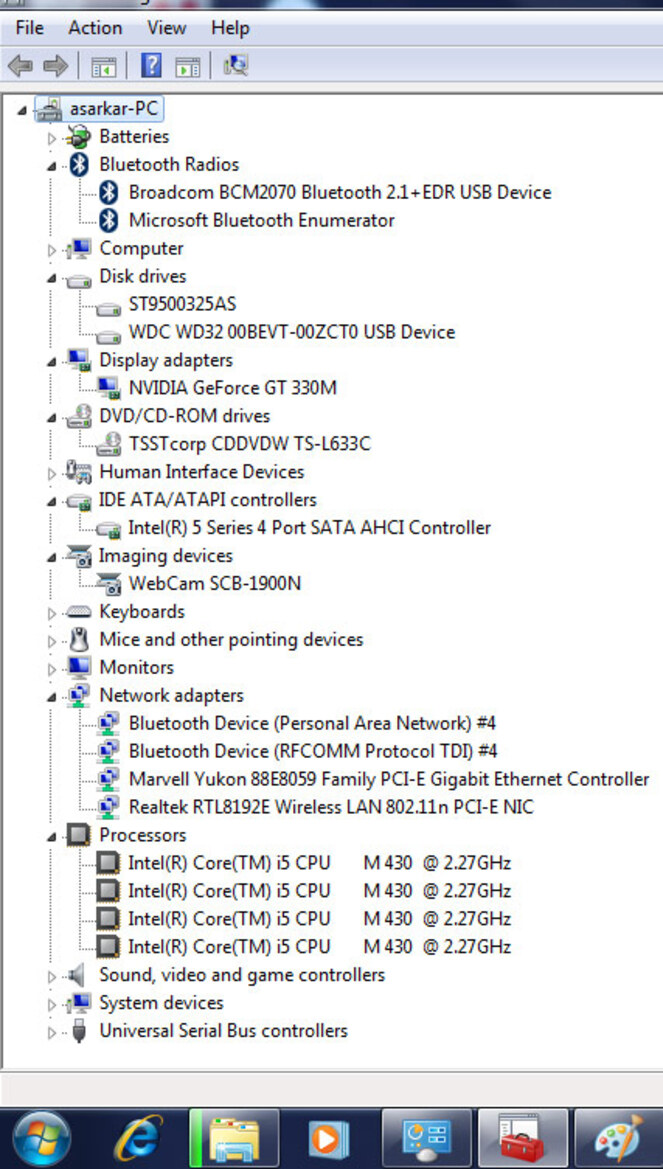Open the Windows Start orb
This screenshot has height=1169, width=663.
(42, 1139)
